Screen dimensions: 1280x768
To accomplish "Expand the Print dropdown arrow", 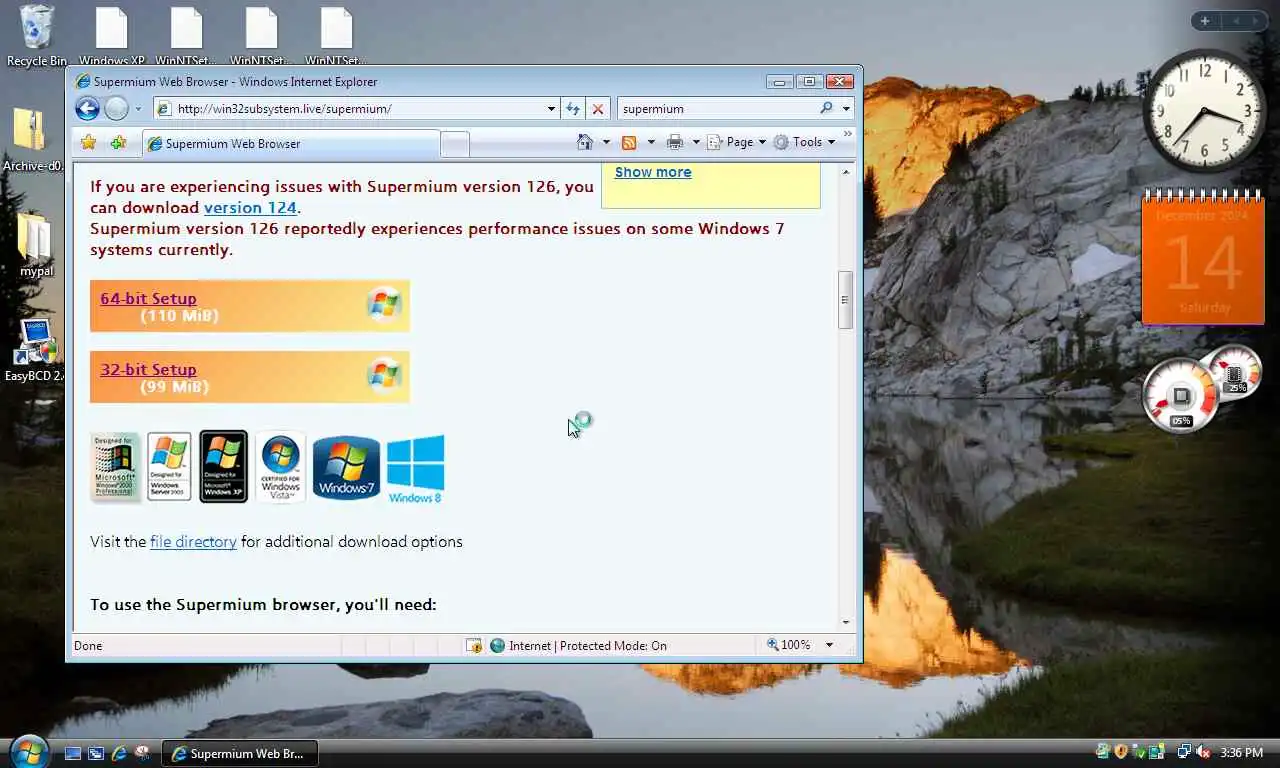I will 696,142.
